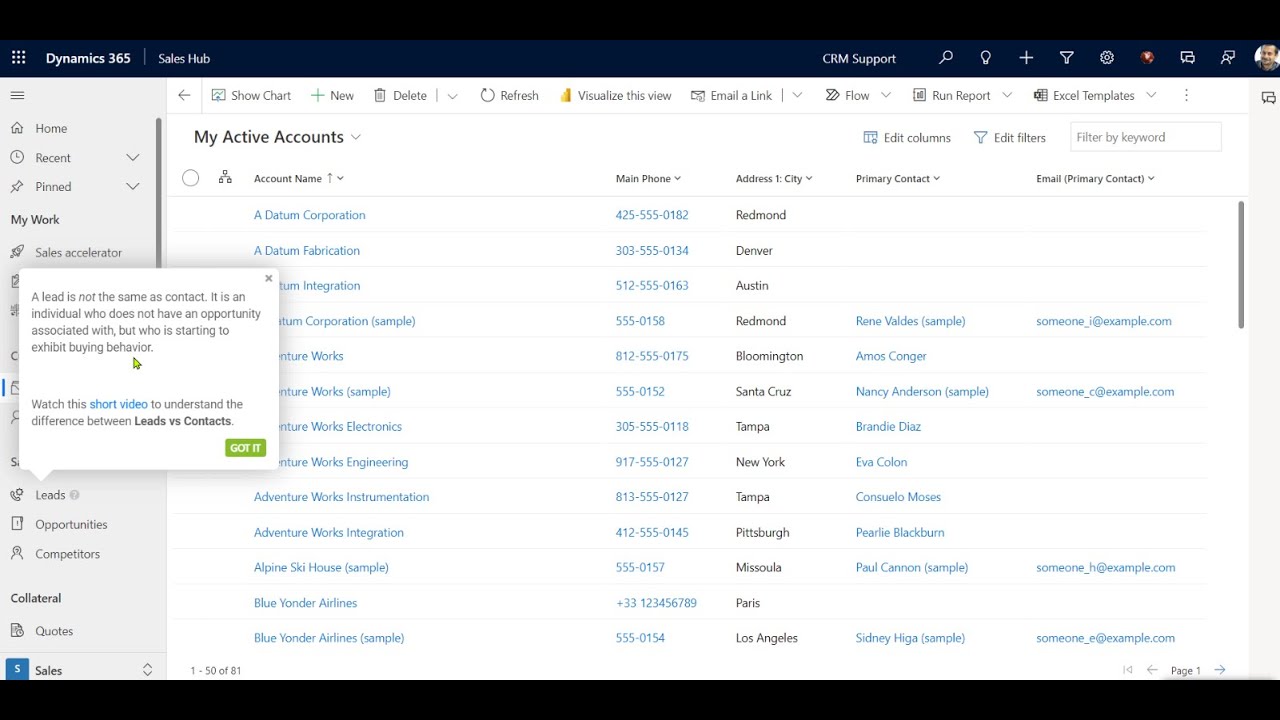Click email someone_h@example.com

[x=1105, y=567]
